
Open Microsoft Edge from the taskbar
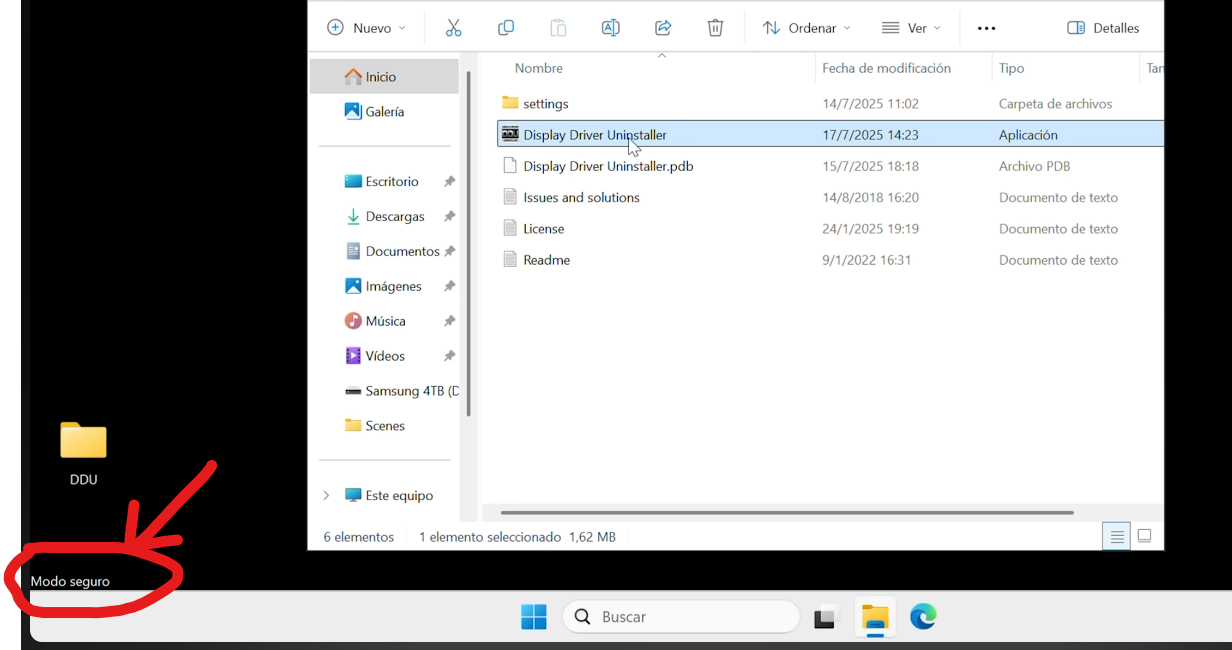coord(922,618)
